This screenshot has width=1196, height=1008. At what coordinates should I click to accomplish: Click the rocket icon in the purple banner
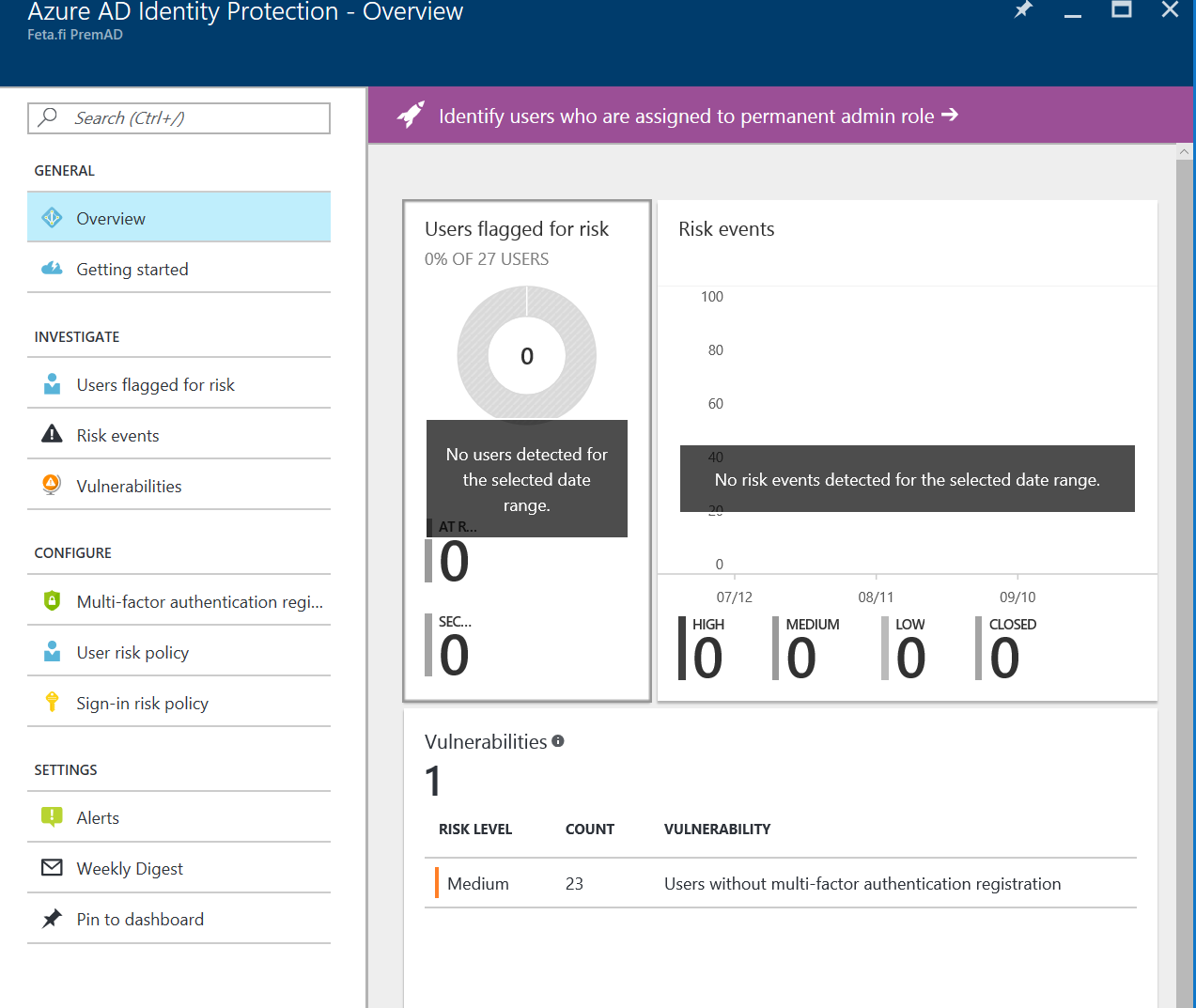[x=411, y=115]
